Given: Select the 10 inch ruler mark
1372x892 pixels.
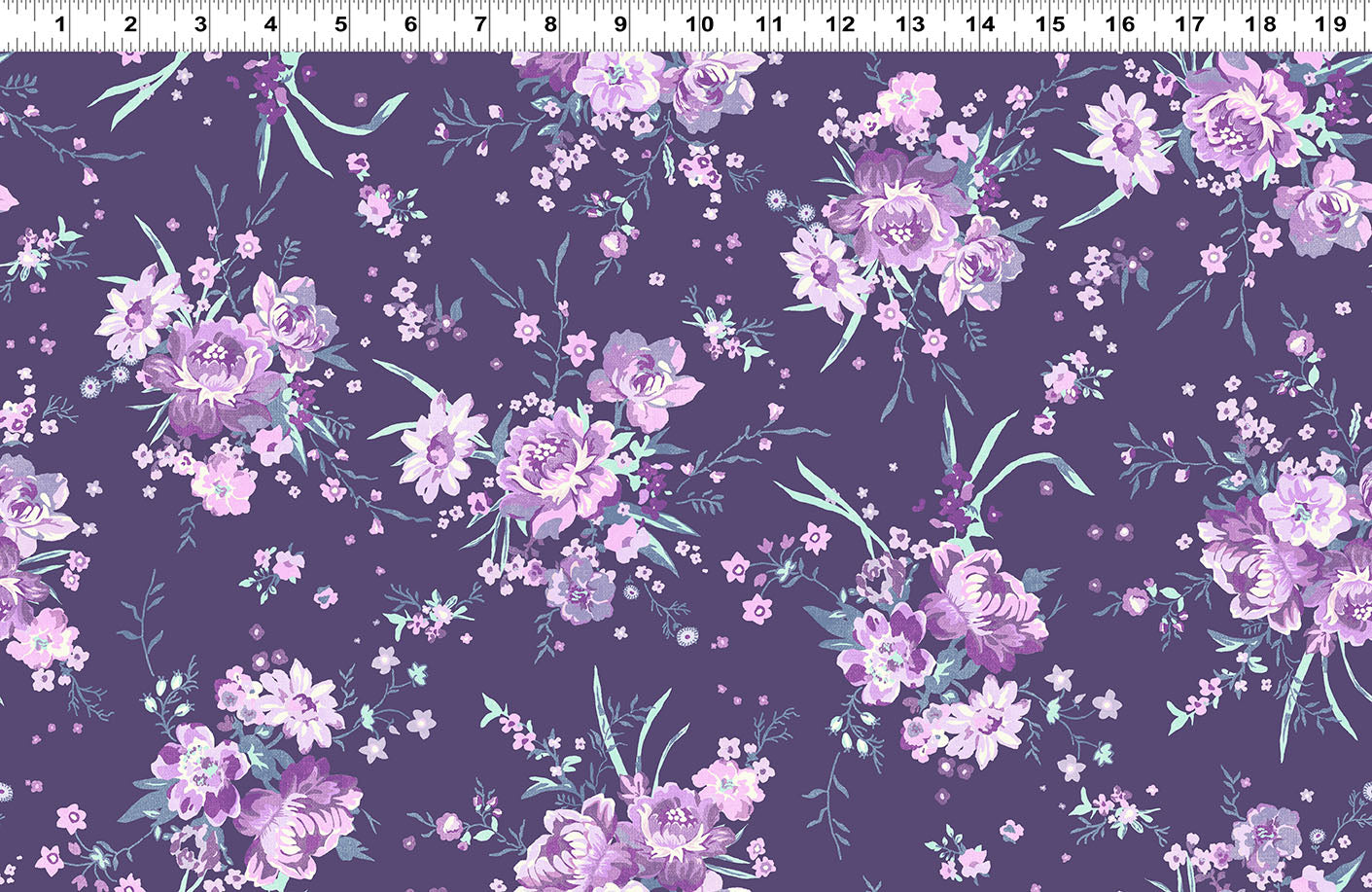Looking at the screenshot, I should (700, 23).
